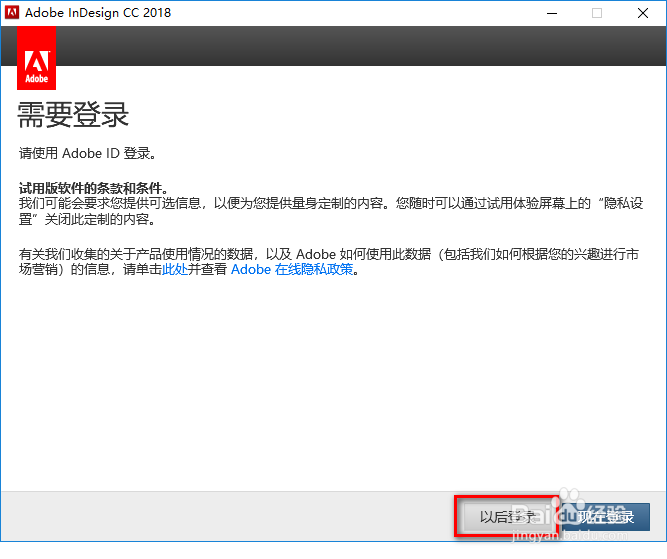Click the InDesign title bar app icon
The width and height of the screenshot is (667, 559).
pyautogui.click(x=12, y=12)
